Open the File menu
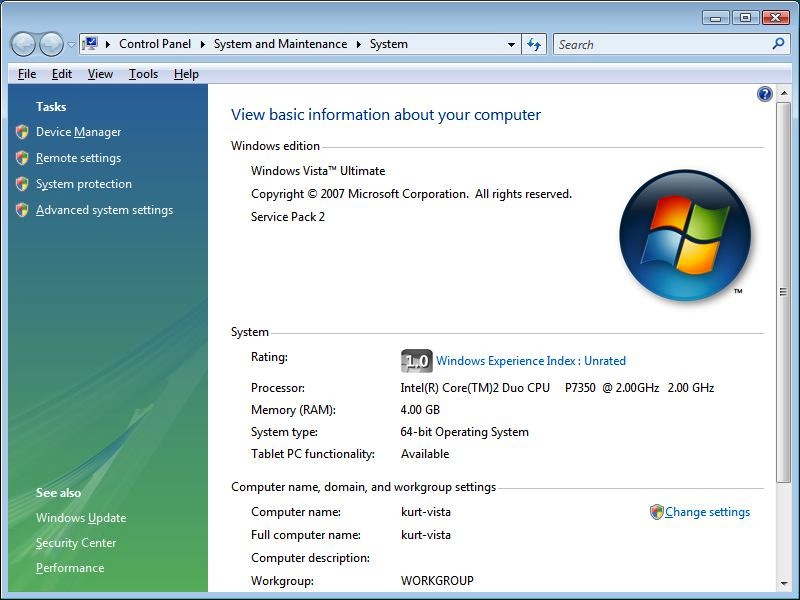 click(27, 74)
